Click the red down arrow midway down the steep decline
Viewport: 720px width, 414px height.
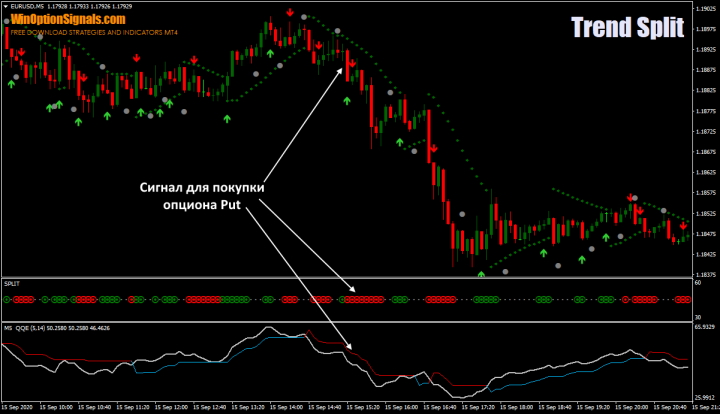pyautogui.click(x=434, y=149)
